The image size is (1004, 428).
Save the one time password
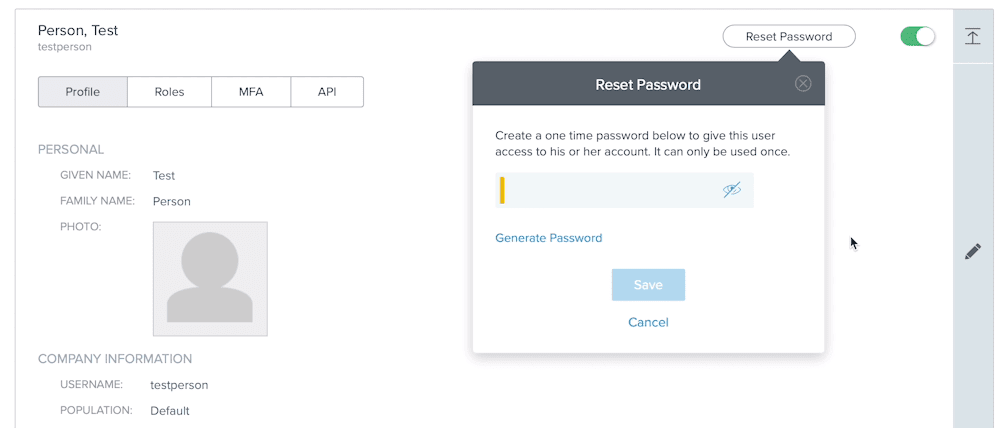(648, 285)
